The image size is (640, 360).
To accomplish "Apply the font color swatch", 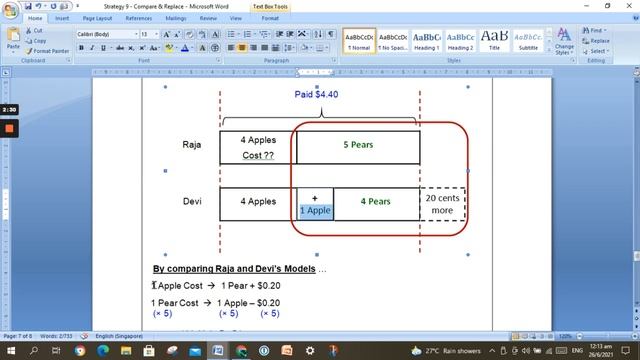I will coord(184,48).
